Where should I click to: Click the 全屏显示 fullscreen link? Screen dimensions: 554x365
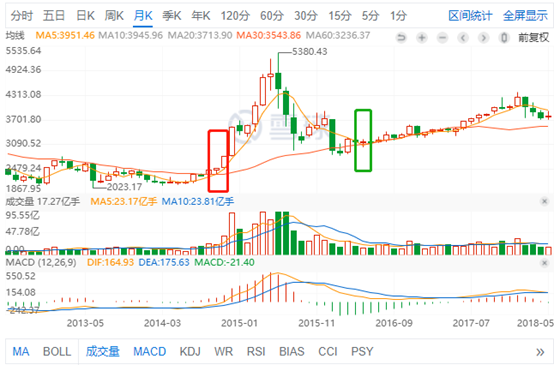[525, 16]
